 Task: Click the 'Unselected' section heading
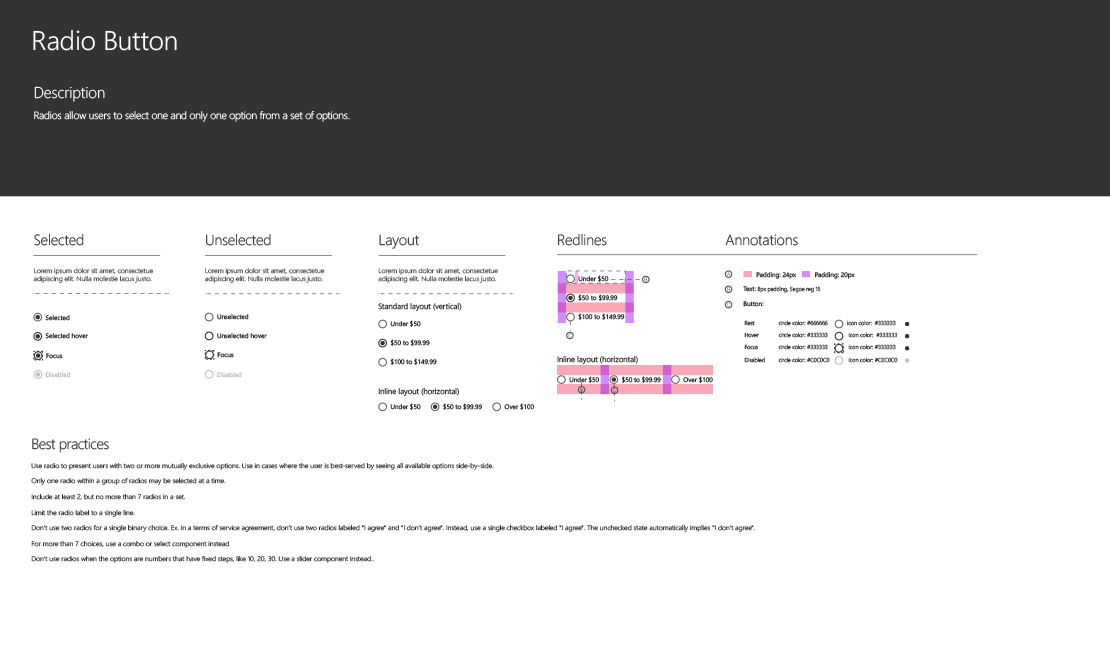tap(238, 240)
